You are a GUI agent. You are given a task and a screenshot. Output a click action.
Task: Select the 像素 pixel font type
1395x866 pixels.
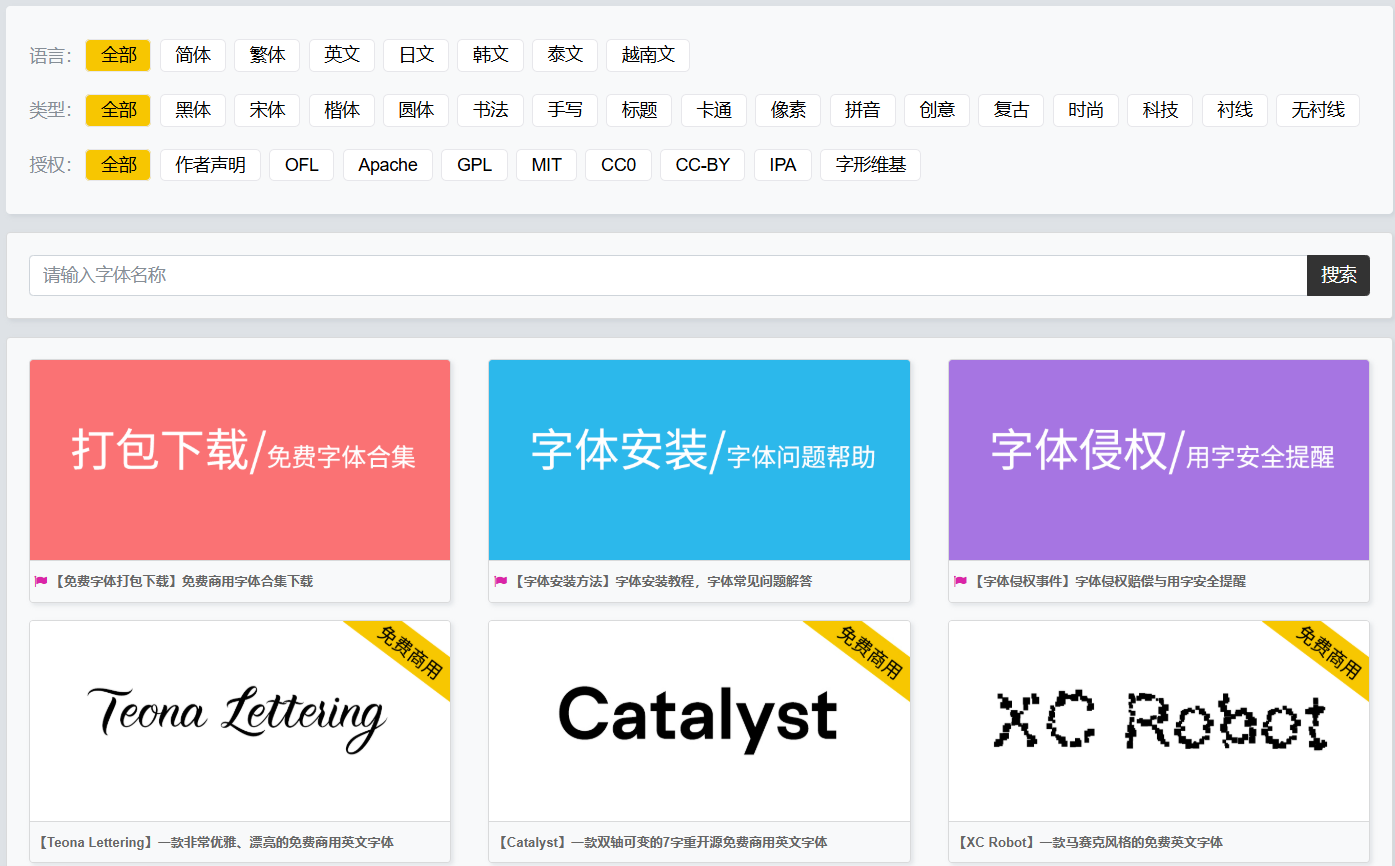coord(787,110)
